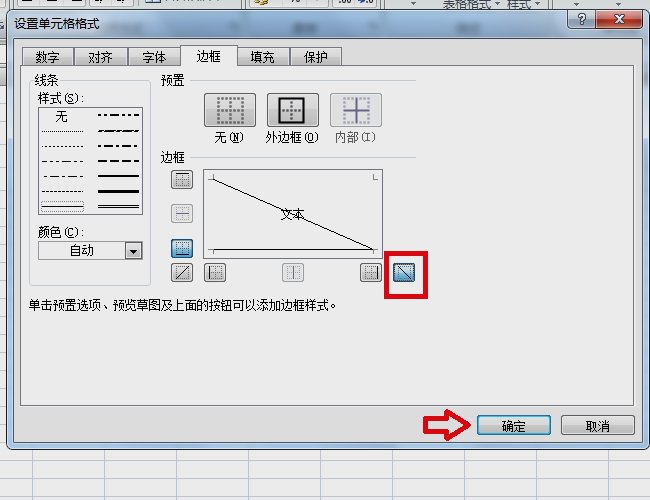This screenshot has height=500, width=650.
Task: Close the format cells dialog
Action: coord(619,19)
